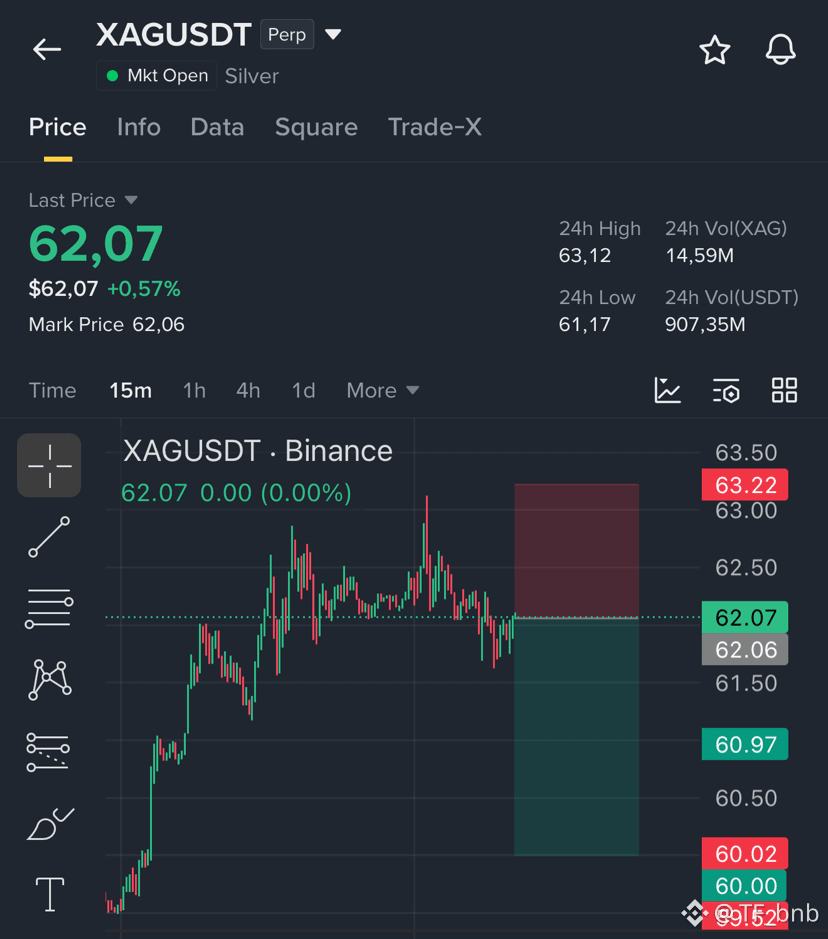Open chart settings icon
The width and height of the screenshot is (828, 939).
(x=726, y=390)
